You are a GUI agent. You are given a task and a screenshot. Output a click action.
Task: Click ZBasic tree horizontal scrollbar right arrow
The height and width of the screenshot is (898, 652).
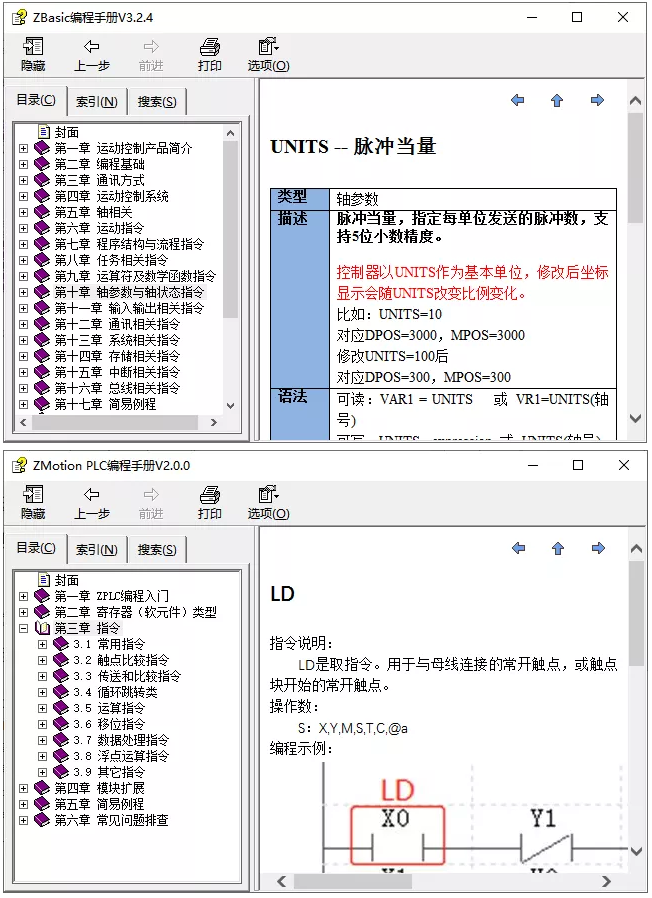coord(214,423)
